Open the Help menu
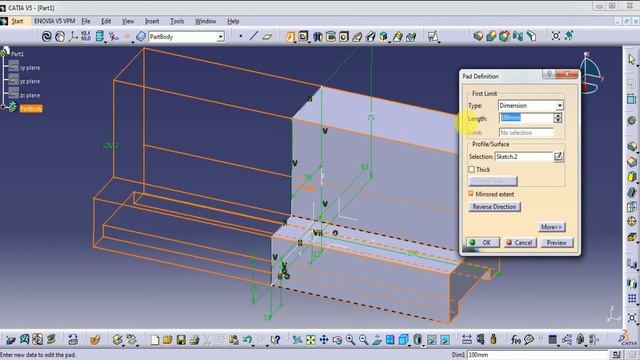This screenshot has width=640, height=360. click(x=233, y=21)
